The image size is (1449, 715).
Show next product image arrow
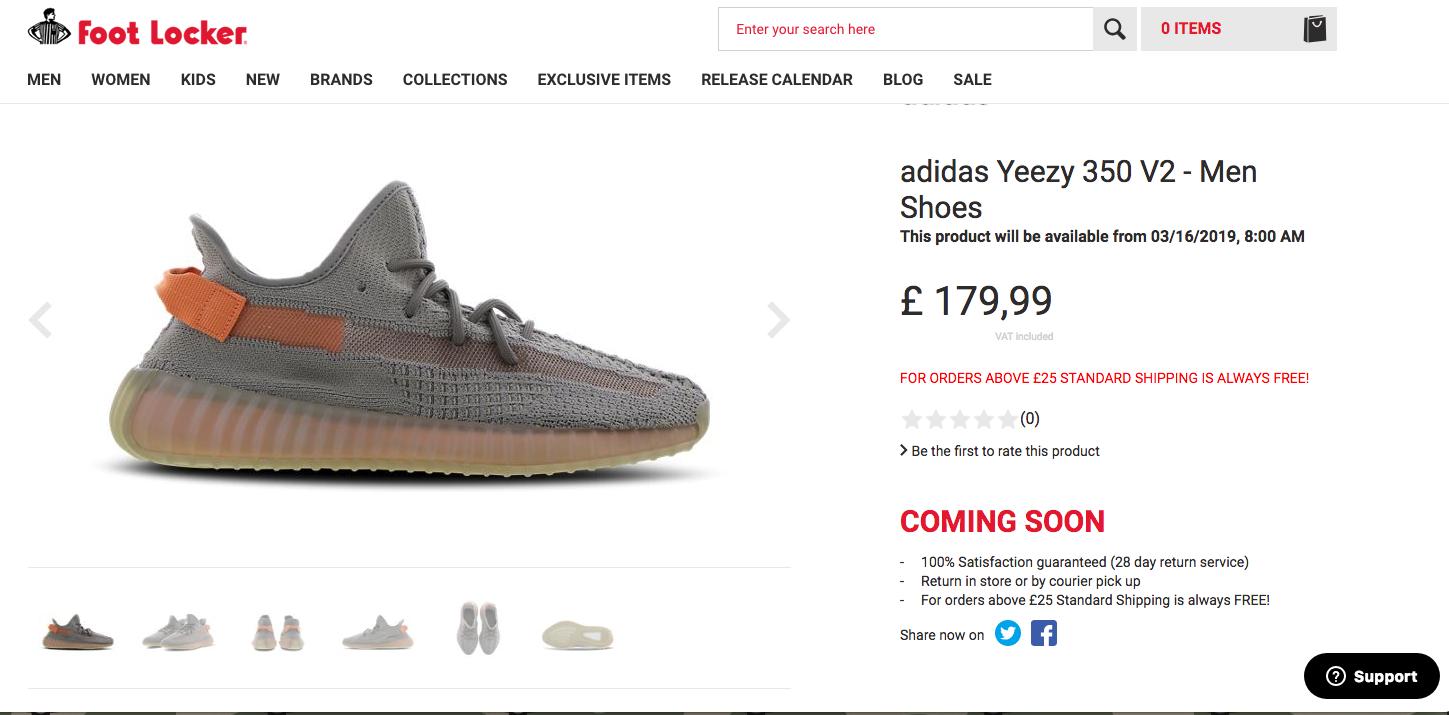pyautogui.click(x=778, y=320)
